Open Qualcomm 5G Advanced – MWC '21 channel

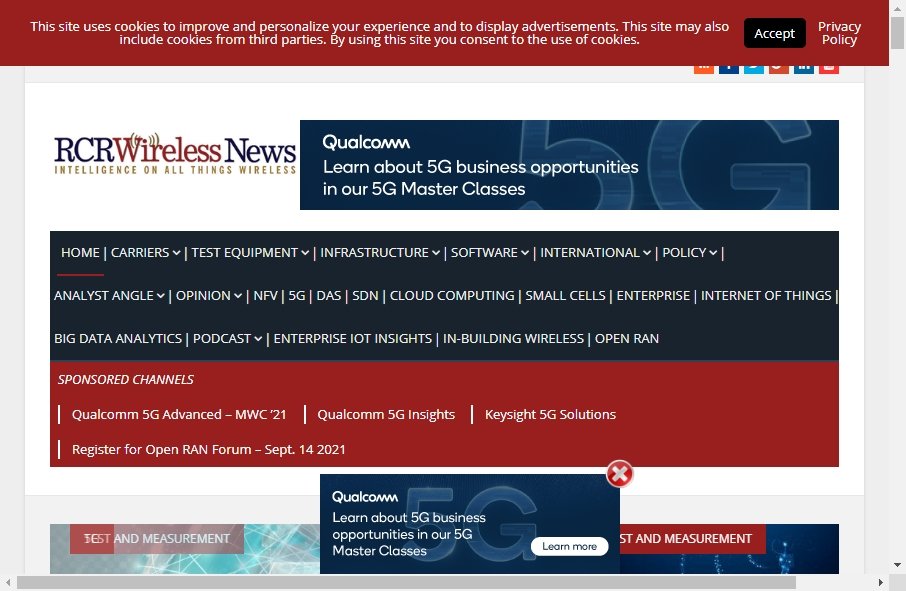tap(179, 414)
